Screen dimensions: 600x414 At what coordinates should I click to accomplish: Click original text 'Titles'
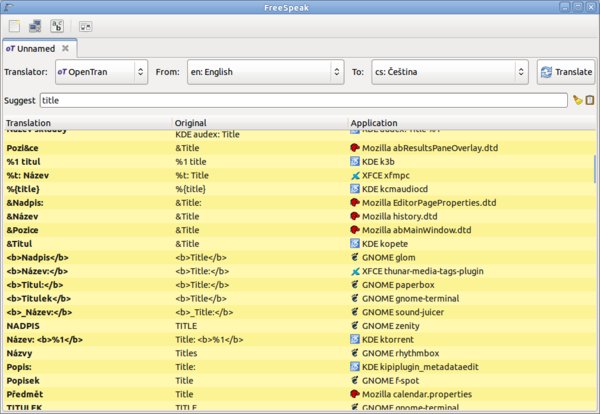186,353
